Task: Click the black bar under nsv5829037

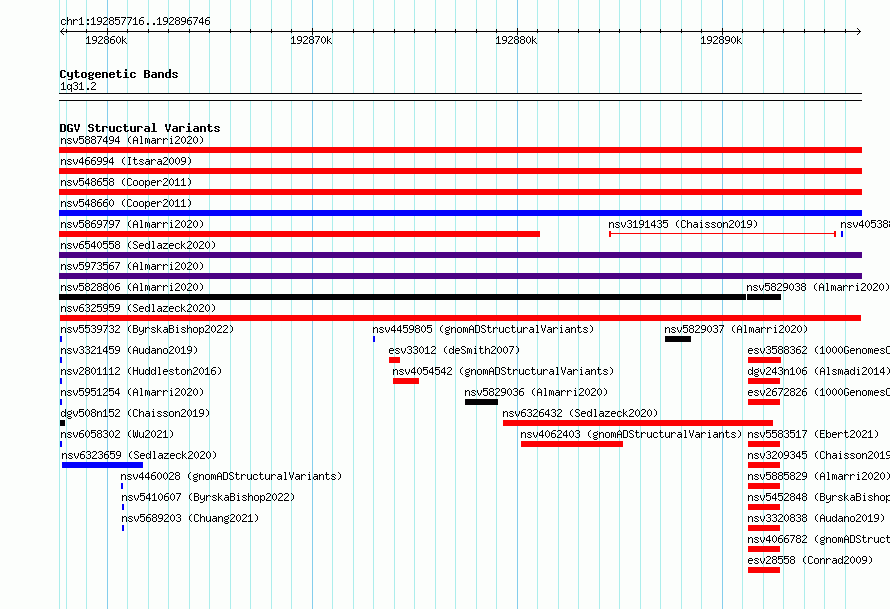Action: (678, 339)
